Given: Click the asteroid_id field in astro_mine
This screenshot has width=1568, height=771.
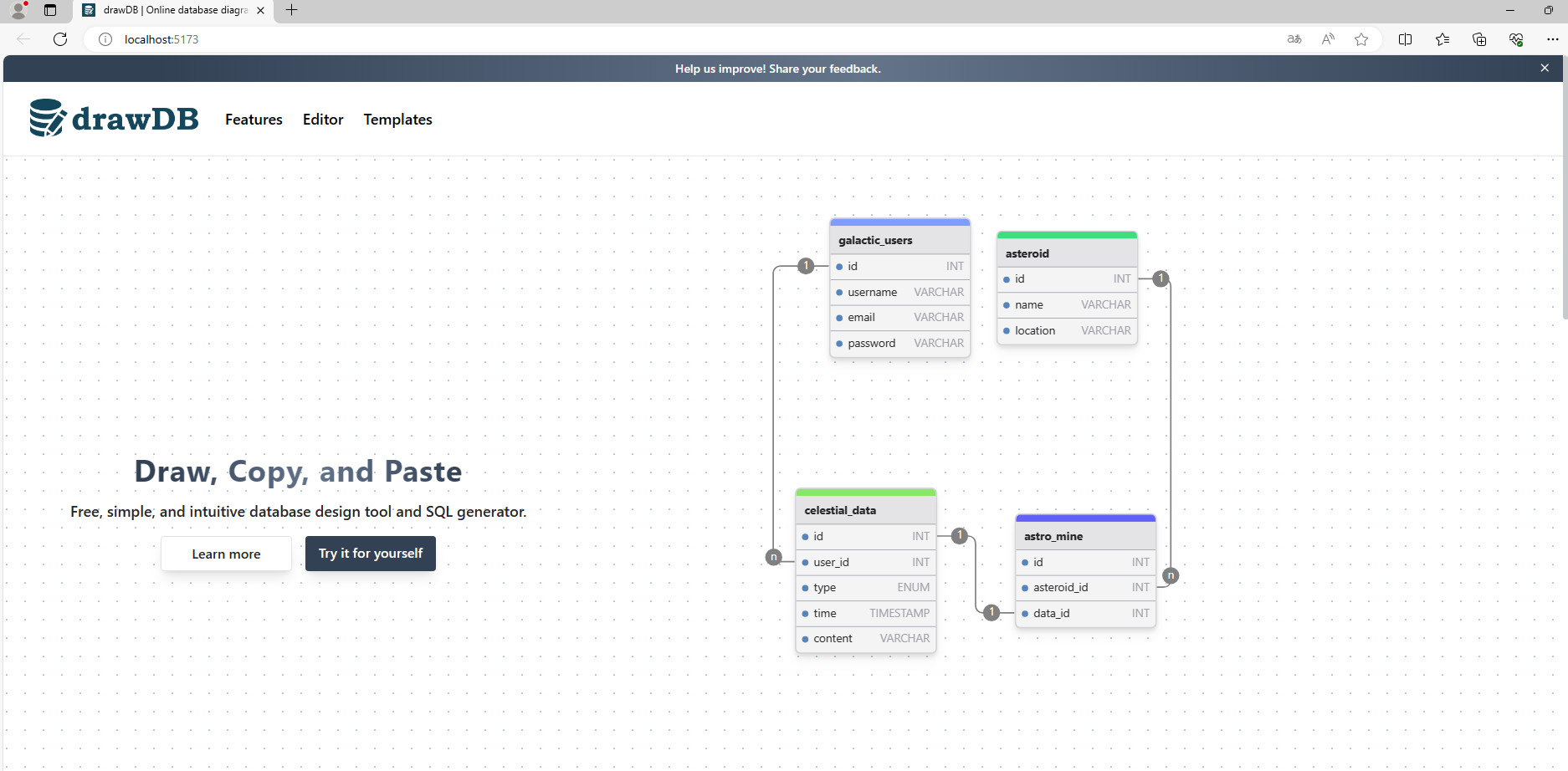Looking at the screenshot, I should tap(1086, 587).
